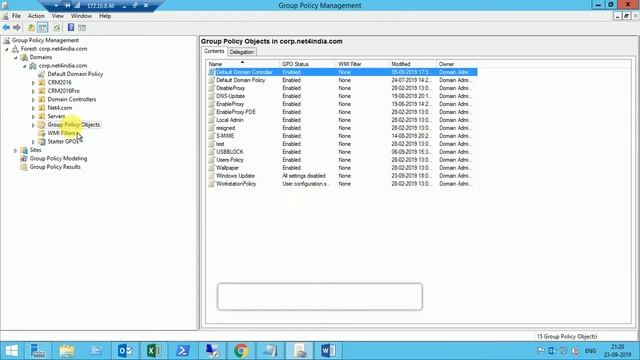The image size is (640, 360).
Task: Open PowerShell from taskbar
Action: pos(183,351)
